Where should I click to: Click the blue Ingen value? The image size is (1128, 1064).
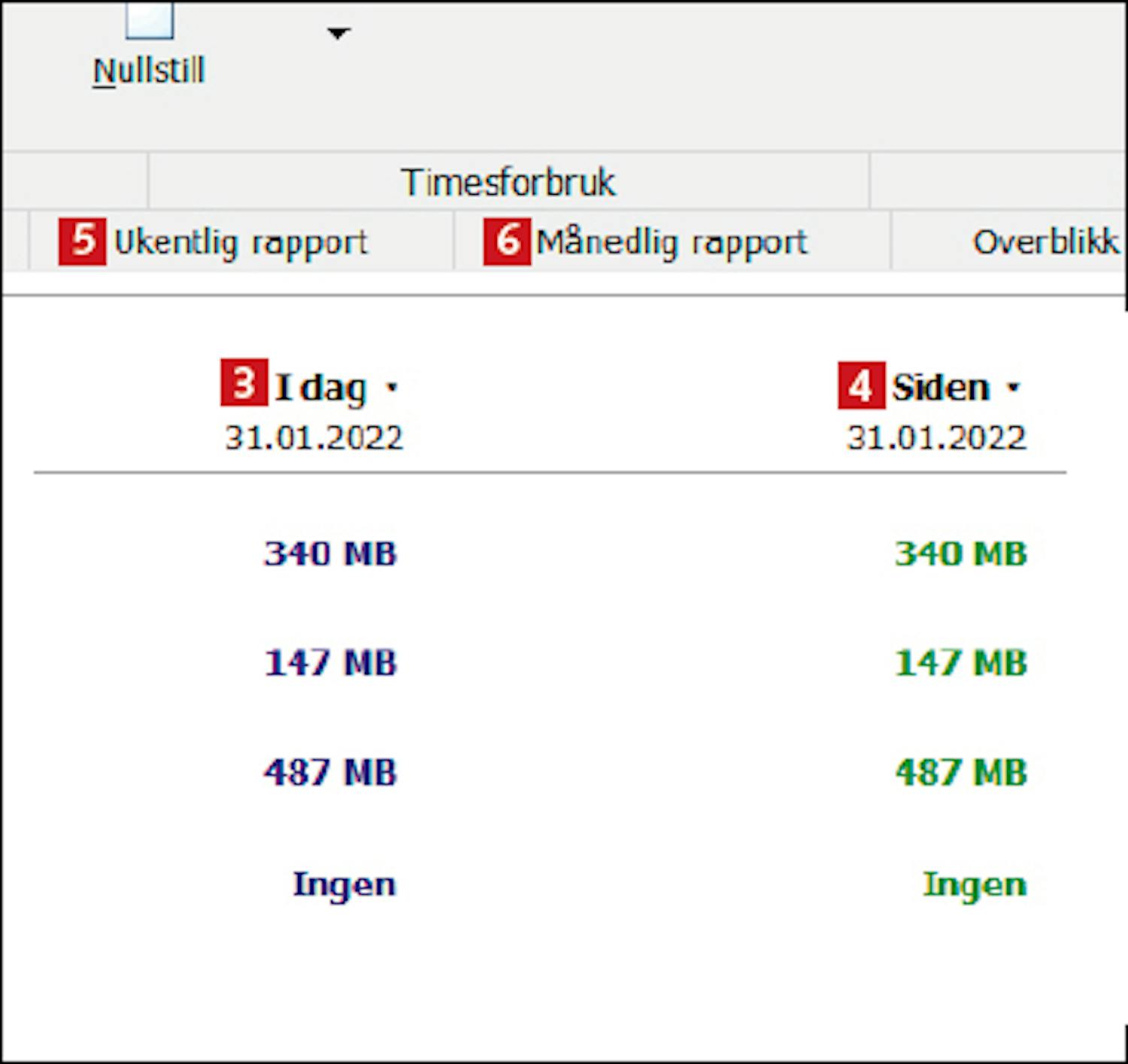tap(344, 884)
